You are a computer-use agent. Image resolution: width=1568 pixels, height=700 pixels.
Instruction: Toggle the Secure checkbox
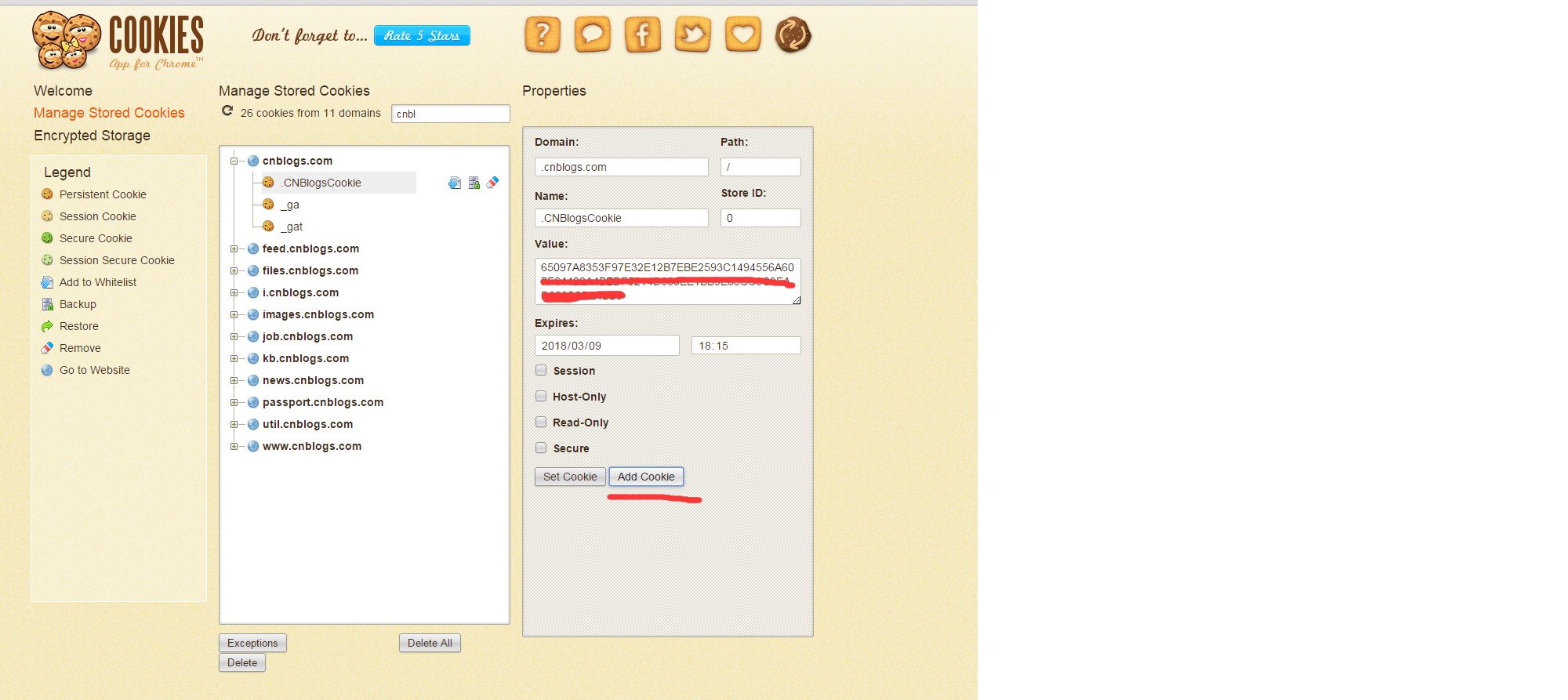tap(541, 448)
